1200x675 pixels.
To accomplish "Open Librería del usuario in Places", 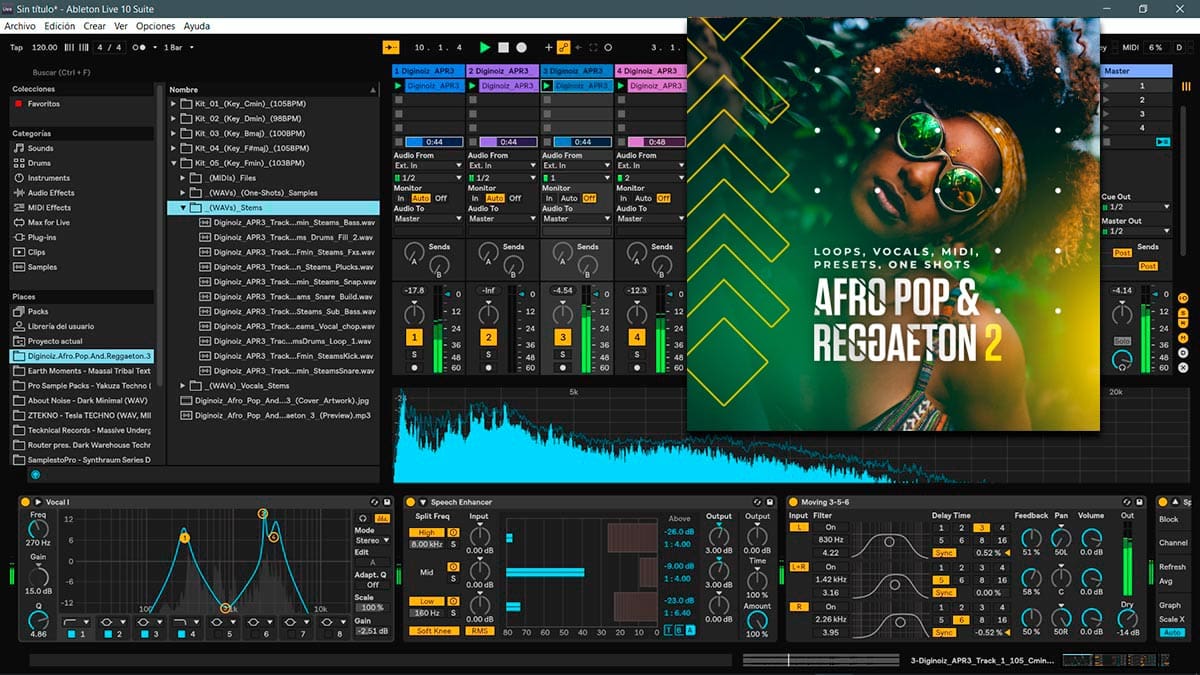I will (x=60, y=326).
